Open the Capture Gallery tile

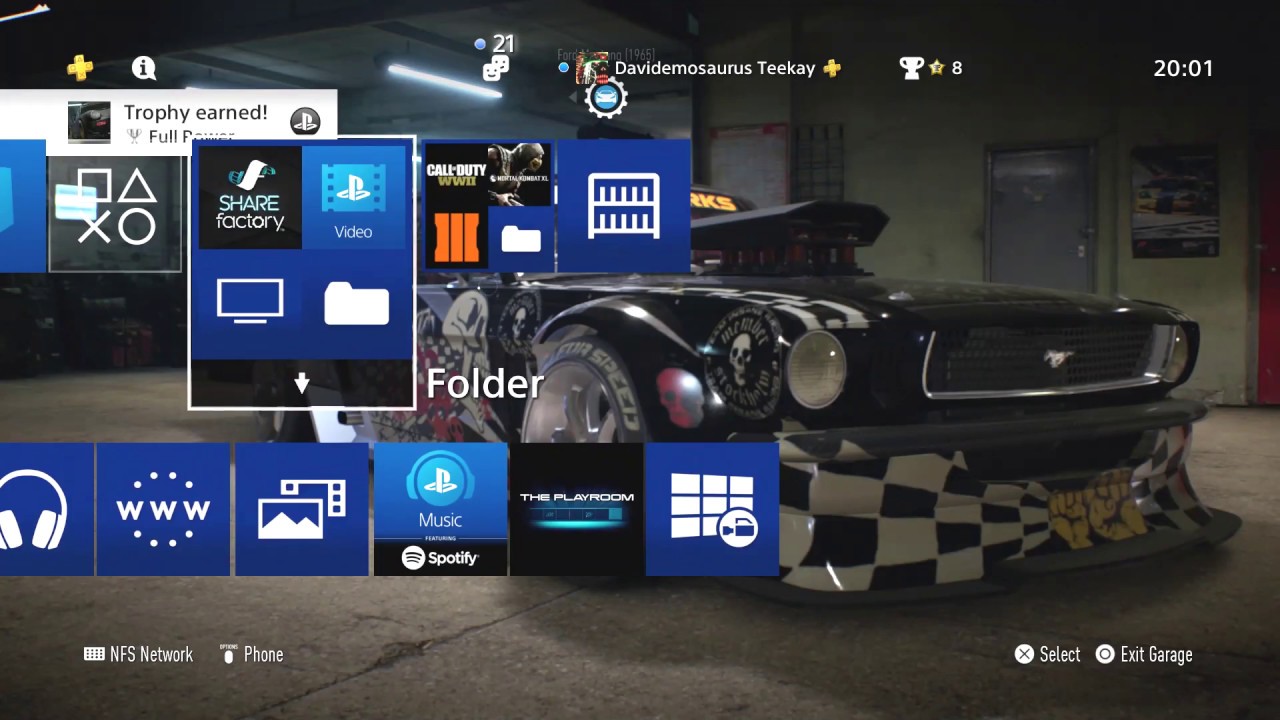coord(302,509)
